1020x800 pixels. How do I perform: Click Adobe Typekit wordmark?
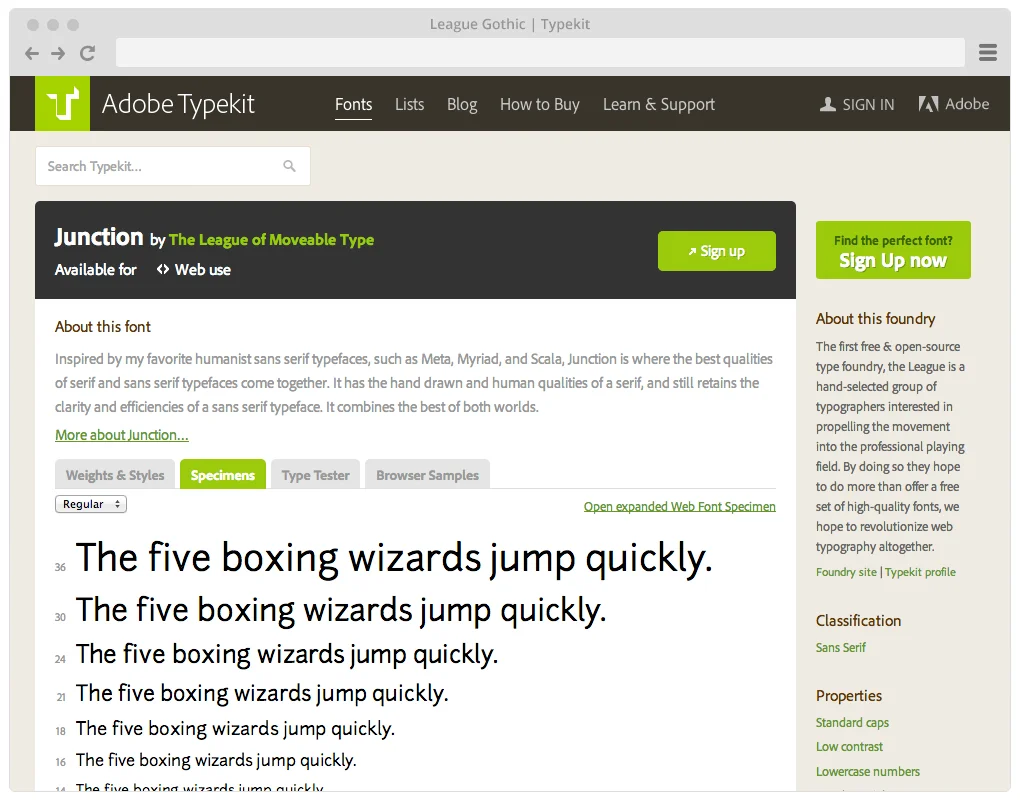178,104
